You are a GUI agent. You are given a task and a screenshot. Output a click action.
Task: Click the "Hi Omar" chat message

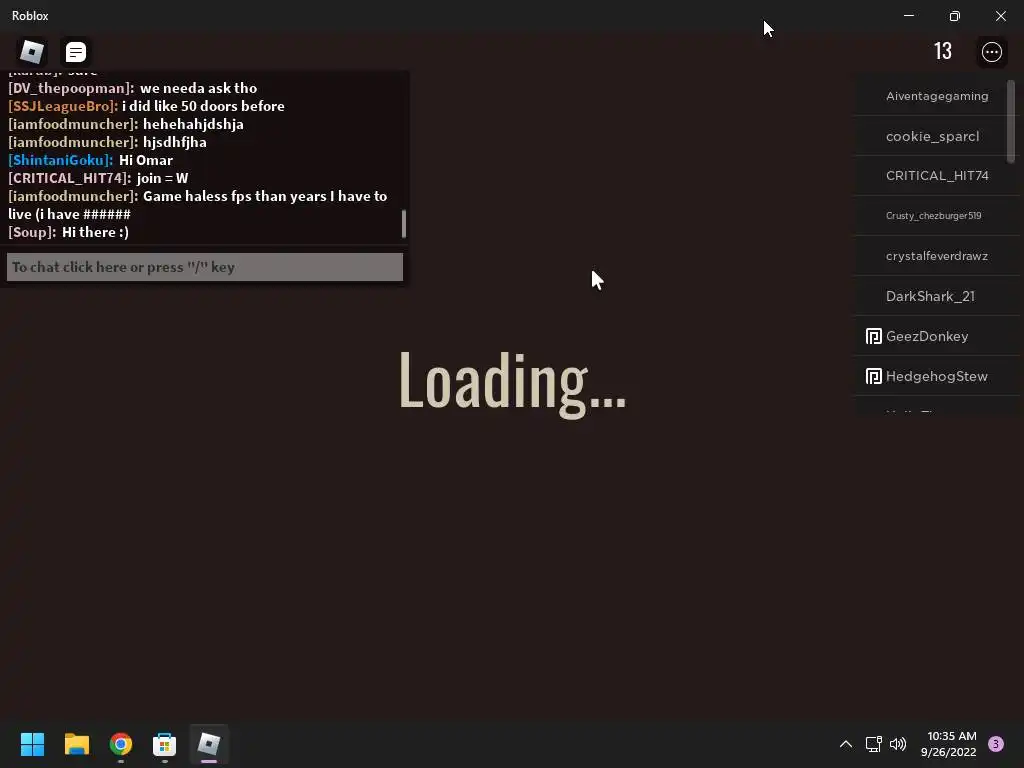click(146, 160)
